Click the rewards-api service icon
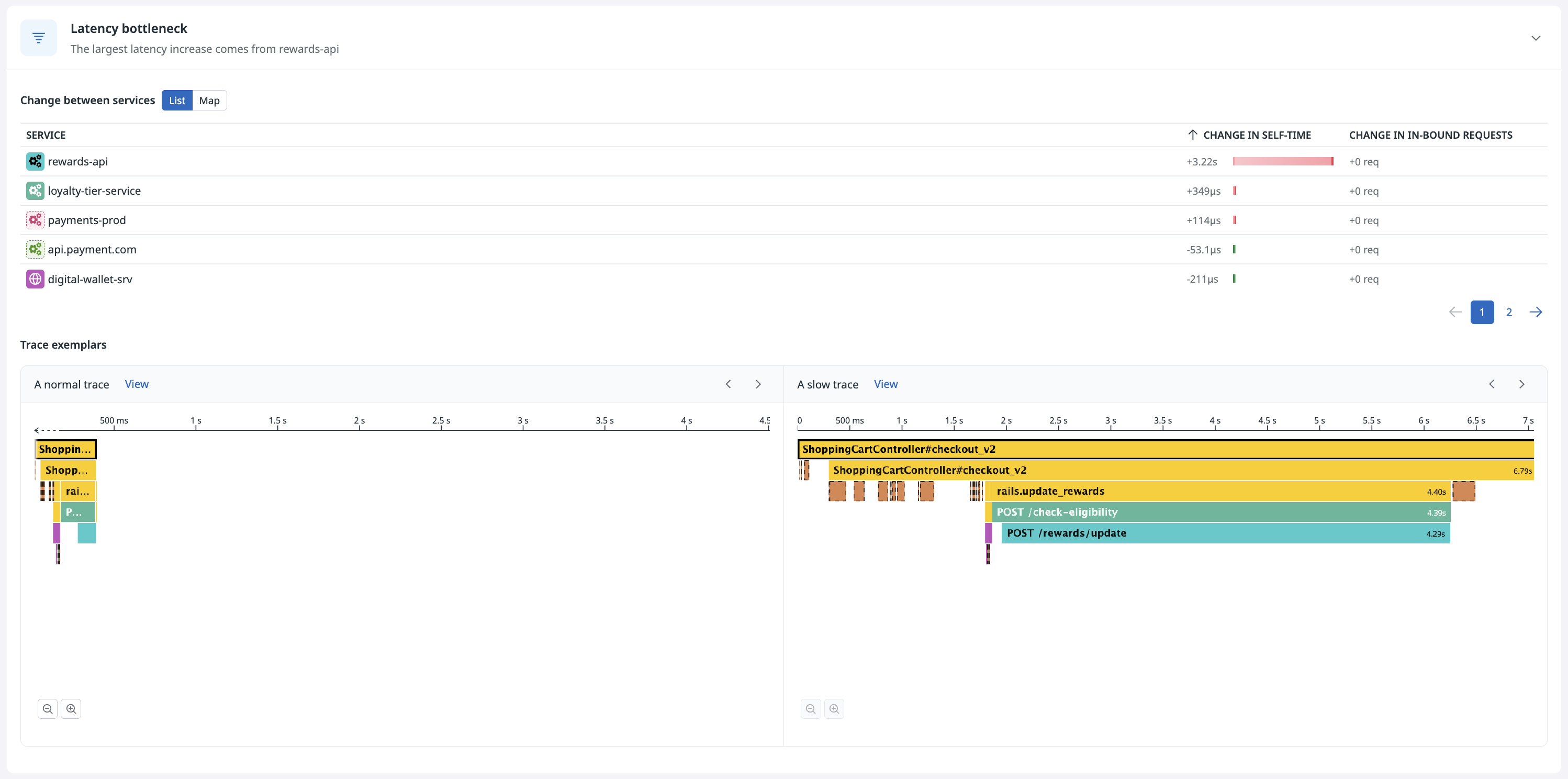Screen dimensions: 1568x779 pos(35,161)
